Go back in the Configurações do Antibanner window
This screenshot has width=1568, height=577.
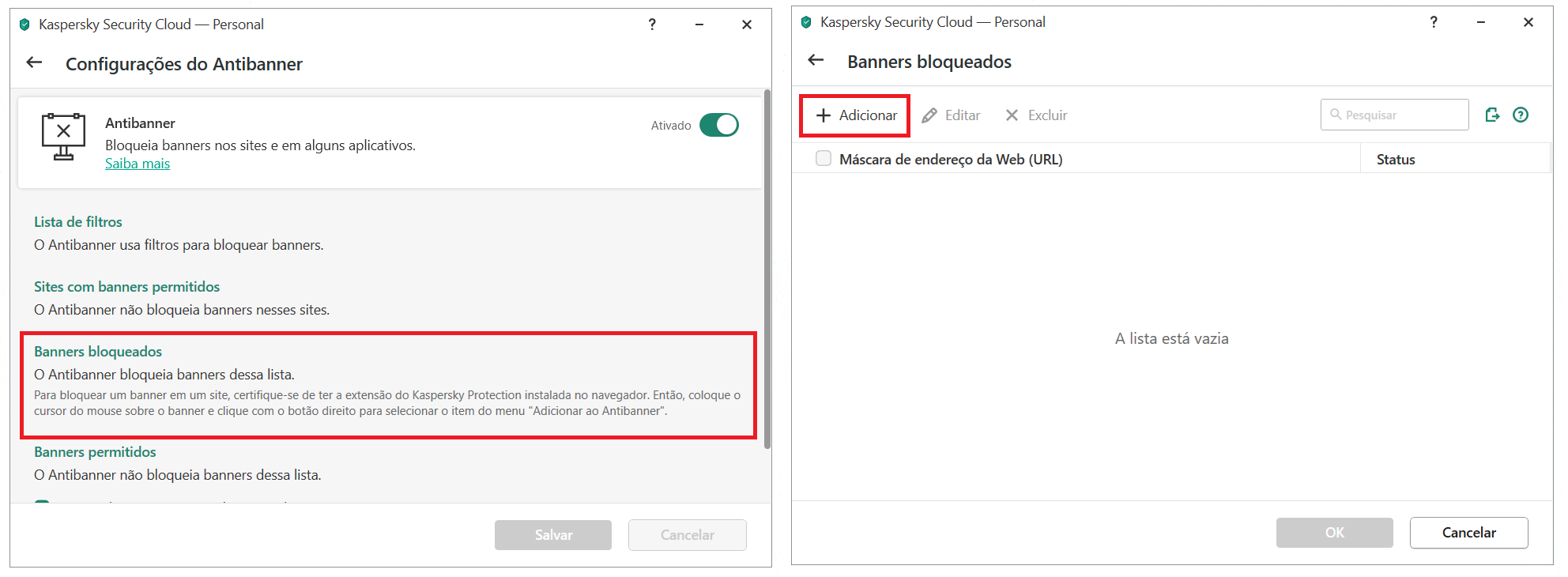pyautogui.click(x=34, y=62)
